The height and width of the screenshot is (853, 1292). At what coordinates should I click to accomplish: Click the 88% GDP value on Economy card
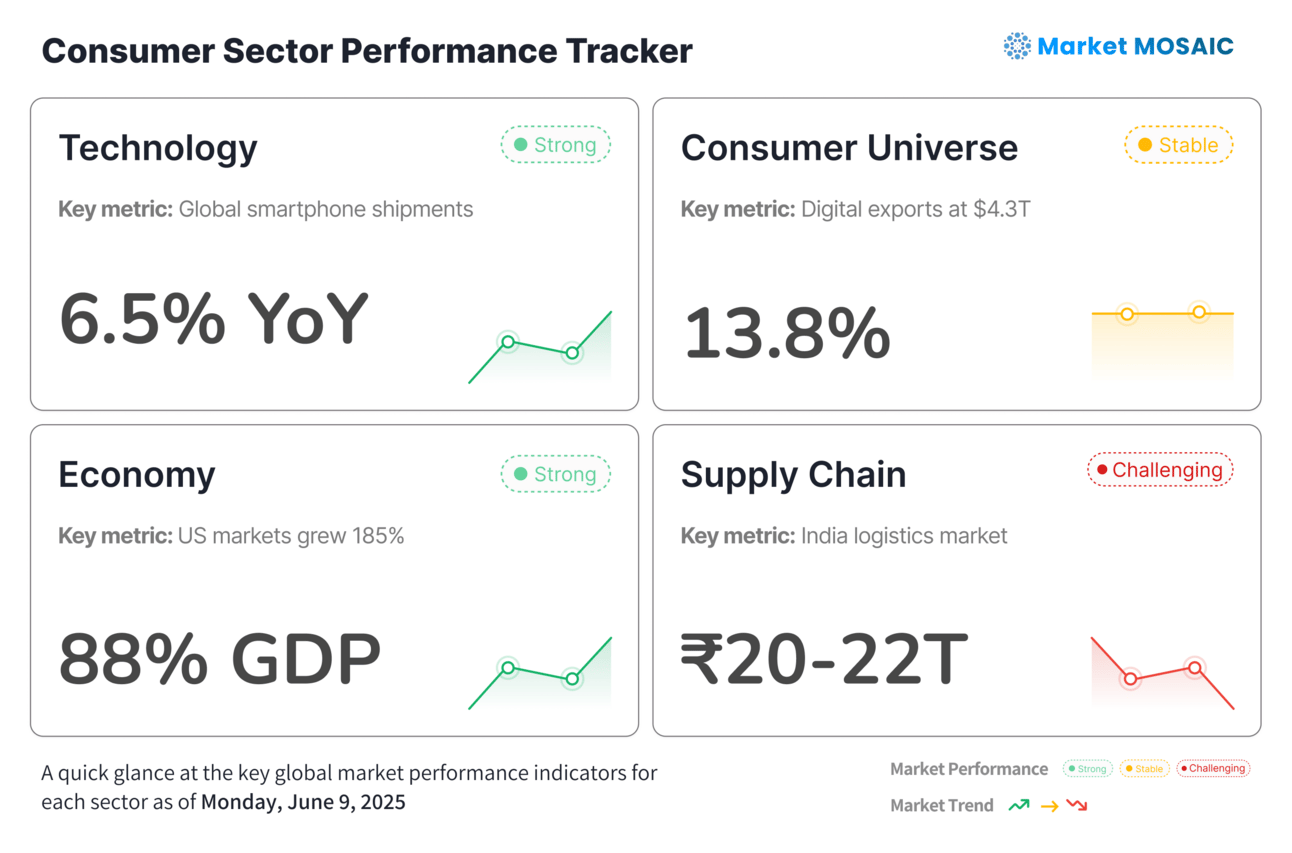pos(220,660)
